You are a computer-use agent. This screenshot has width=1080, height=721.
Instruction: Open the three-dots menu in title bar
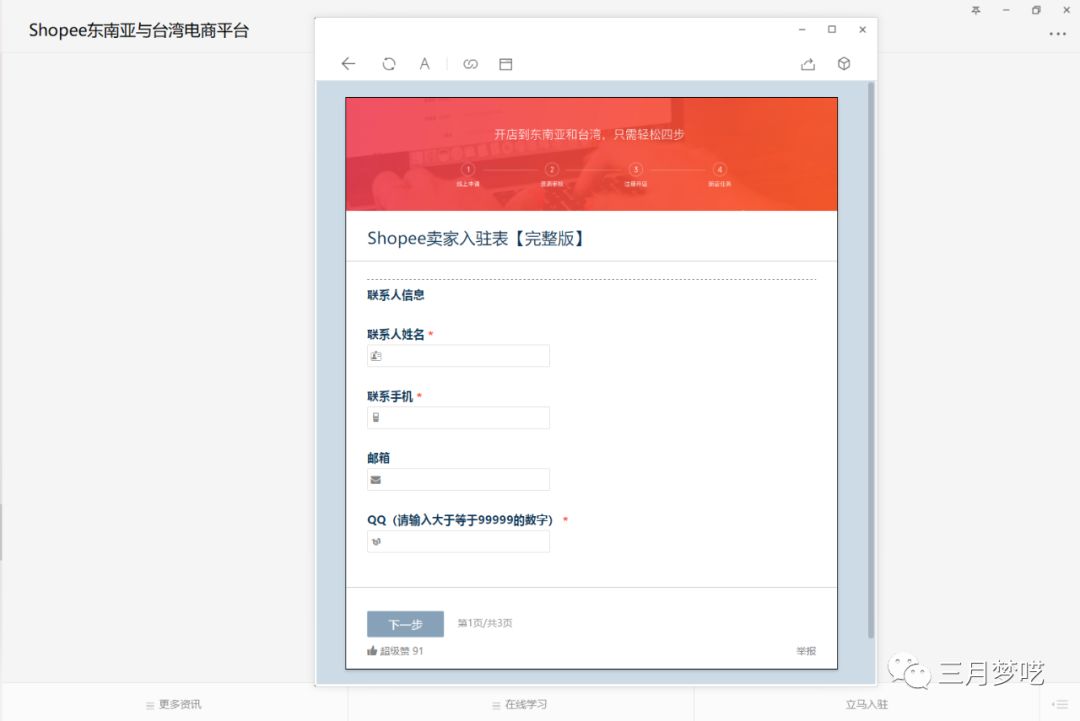[1057, 34]
